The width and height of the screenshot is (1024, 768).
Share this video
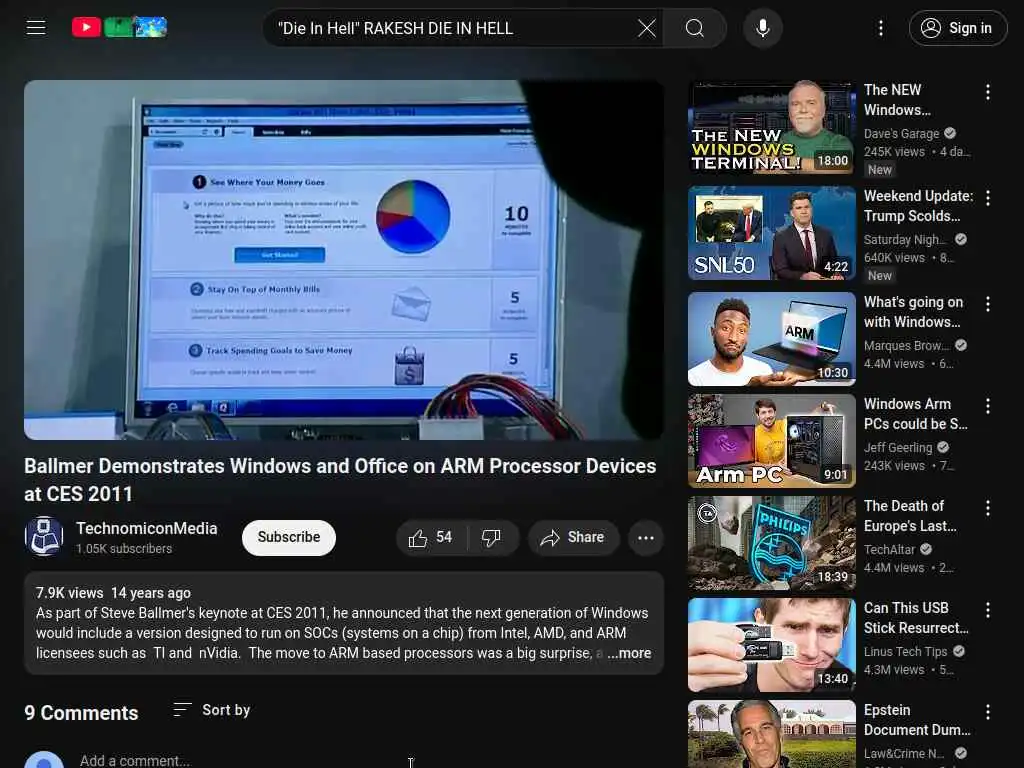coord(573,537)
